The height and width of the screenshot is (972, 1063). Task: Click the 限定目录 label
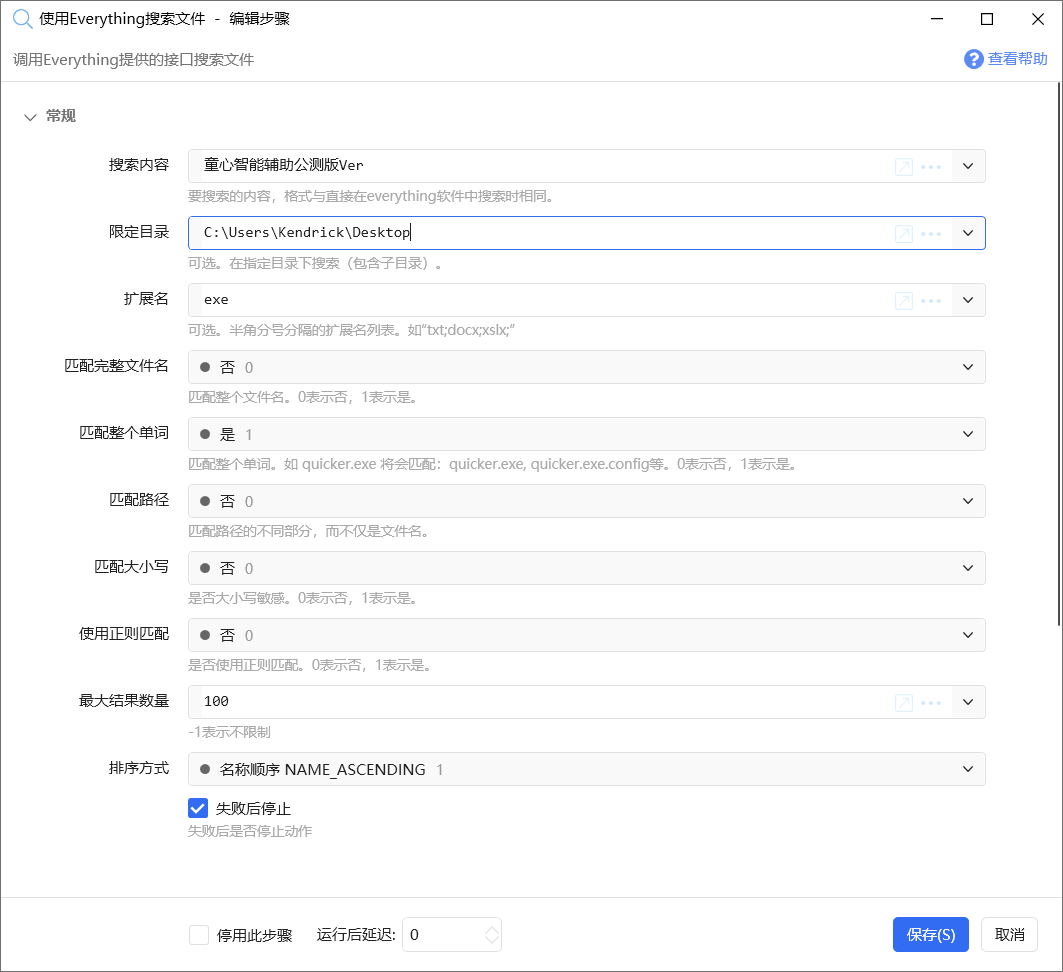(x=139, y=232)
